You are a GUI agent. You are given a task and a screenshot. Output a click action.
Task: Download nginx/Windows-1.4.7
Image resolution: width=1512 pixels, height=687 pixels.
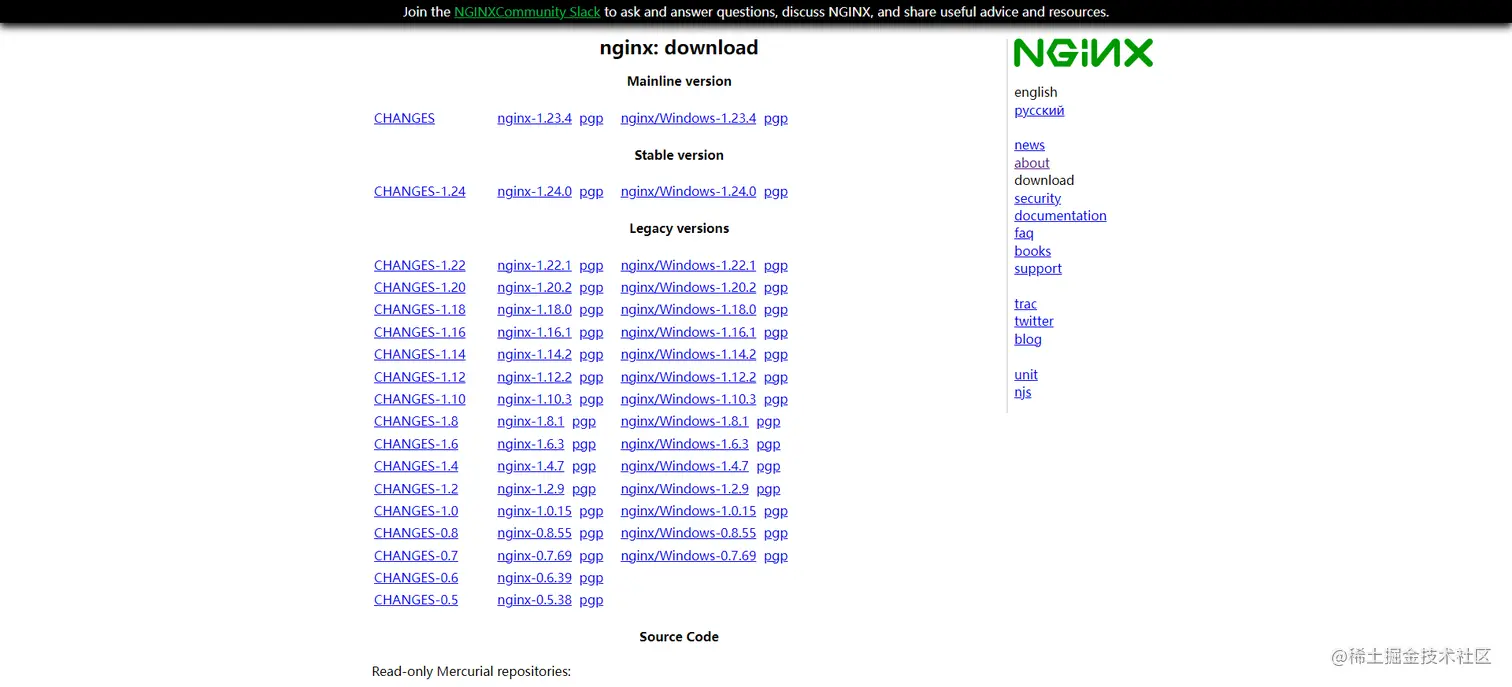[684, 466]
